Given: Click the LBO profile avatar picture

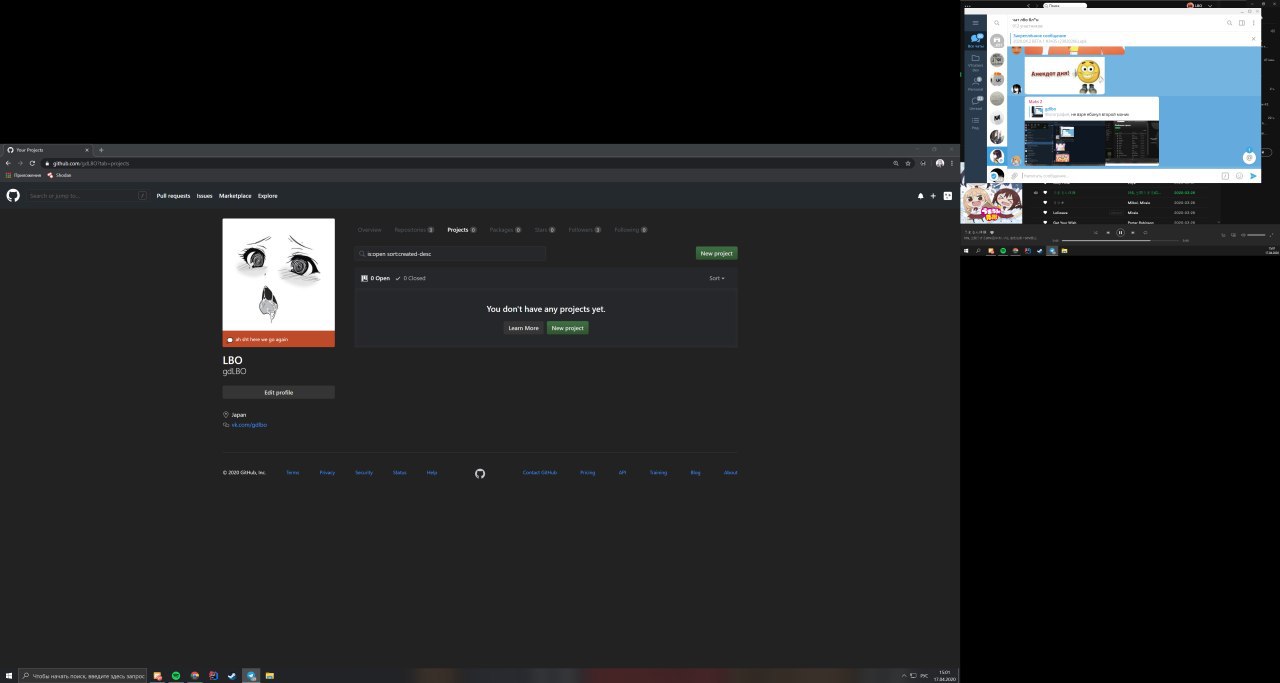Looking at the screenshot, I should 278,275.
